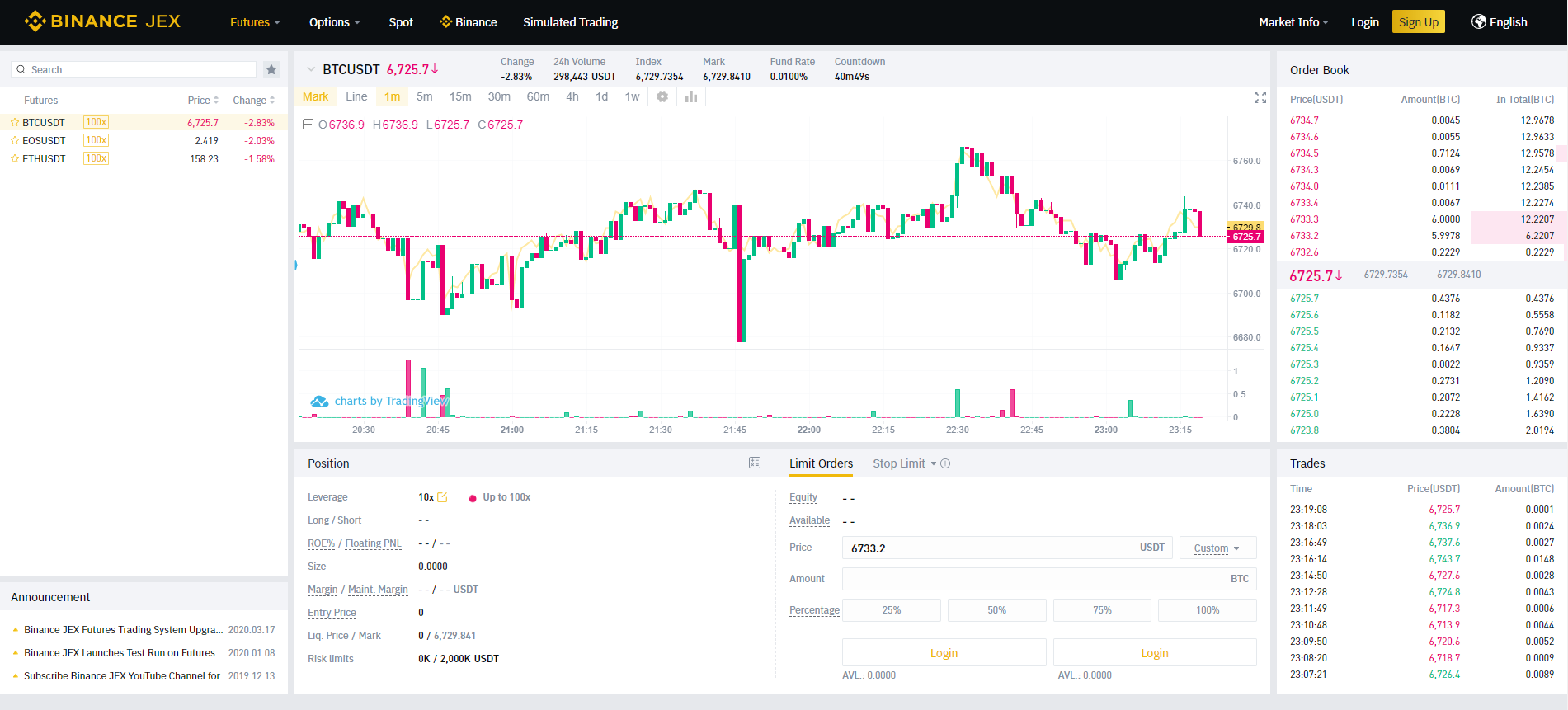Viewport: 1568px width, 710px height.
Task: Open the YouTube Channel announcement
Action: 125,676
